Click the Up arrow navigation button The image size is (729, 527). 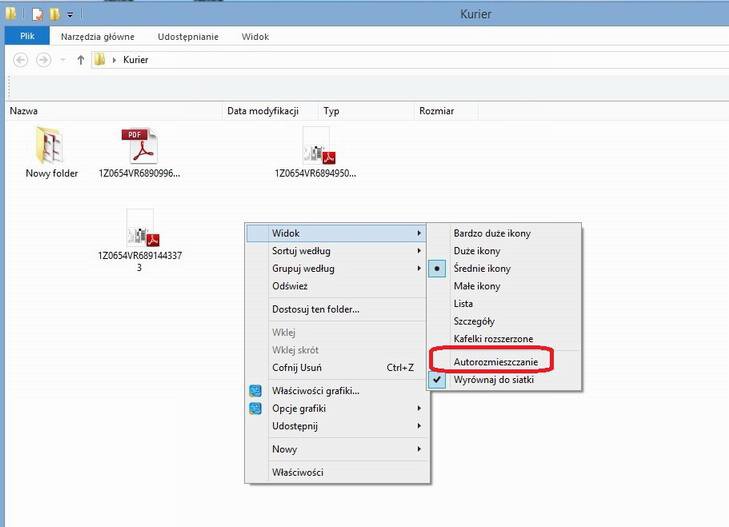point(80,60)
